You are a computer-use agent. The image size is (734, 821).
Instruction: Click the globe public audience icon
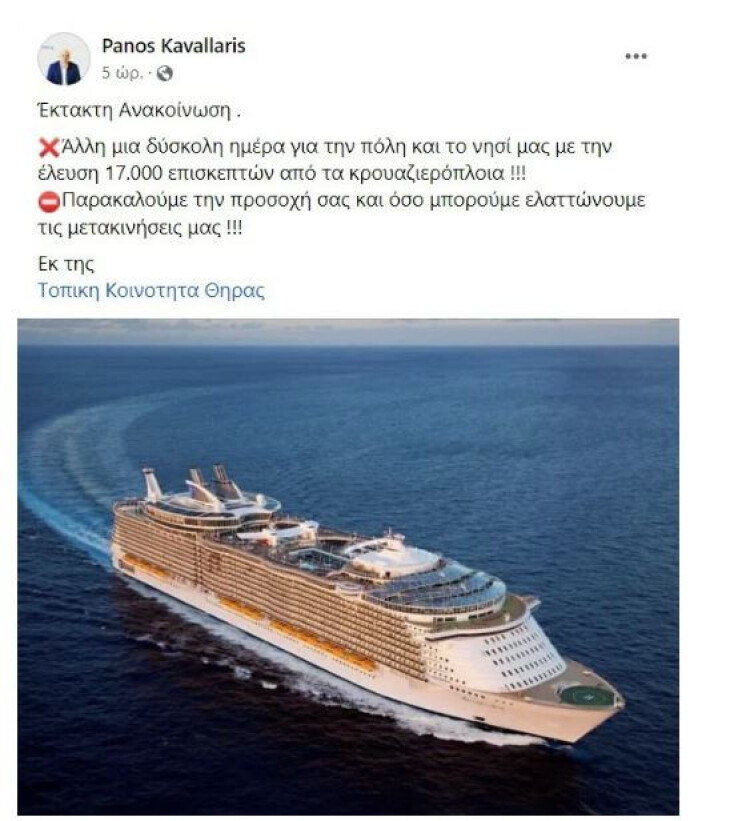(166, 73)
